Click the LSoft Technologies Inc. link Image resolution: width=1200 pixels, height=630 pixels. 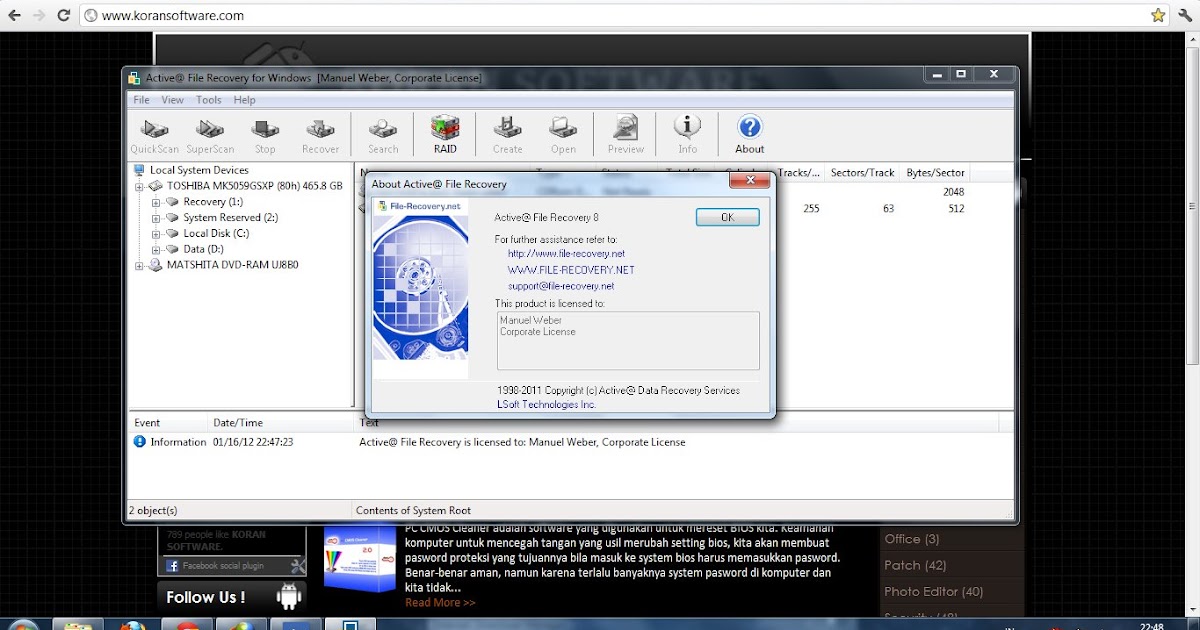[x=546, y=404]
